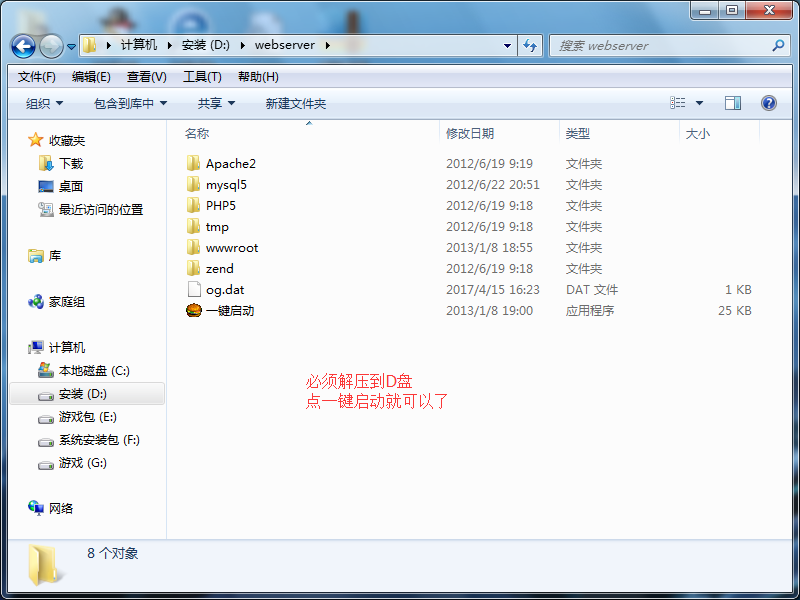The height and width of the screenshot is (600, 800).
Task: Expand the 组织 dropdown
Action: click(x=44, y=104)
